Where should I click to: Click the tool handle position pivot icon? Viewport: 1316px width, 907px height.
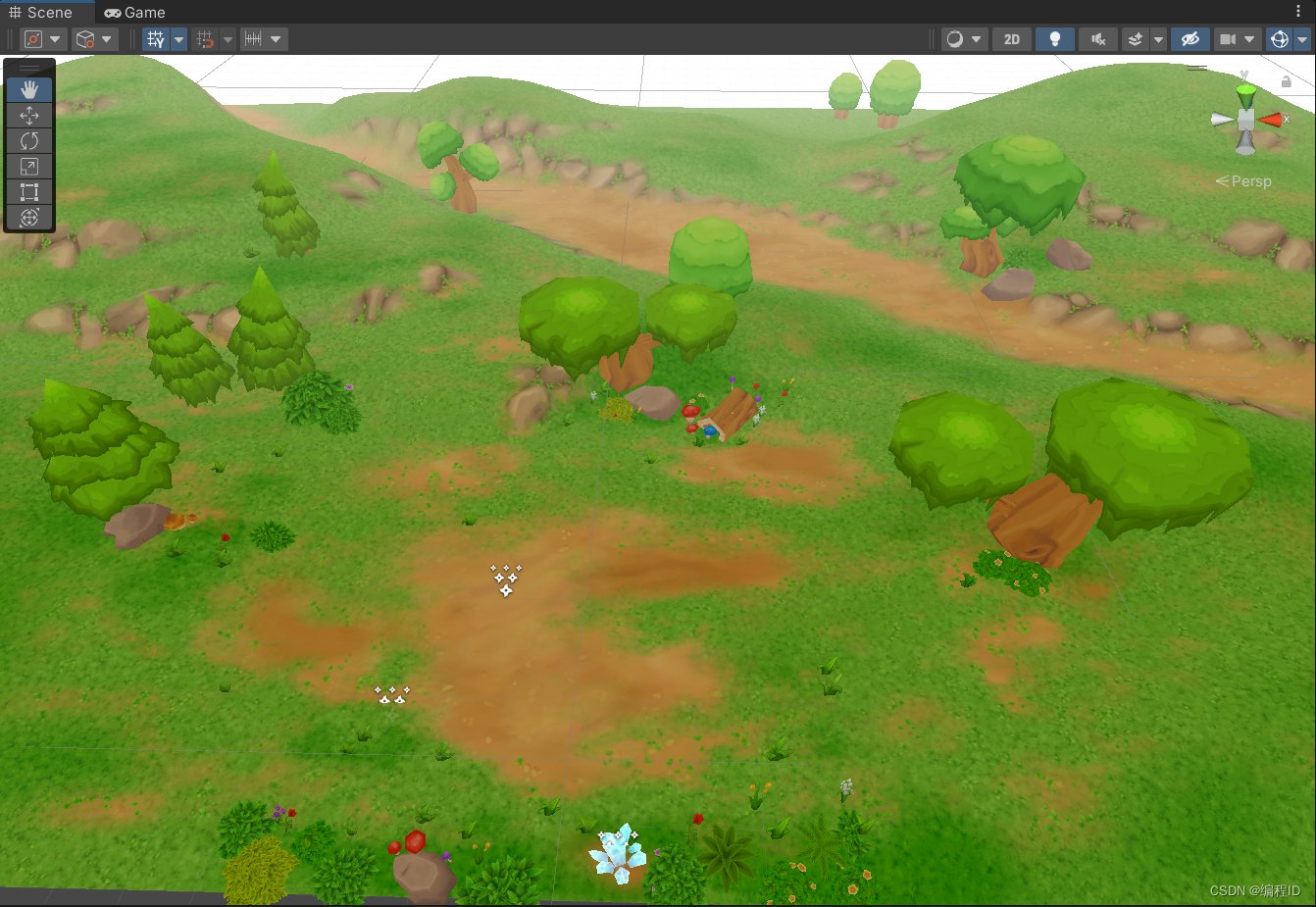tap(34, 39)
